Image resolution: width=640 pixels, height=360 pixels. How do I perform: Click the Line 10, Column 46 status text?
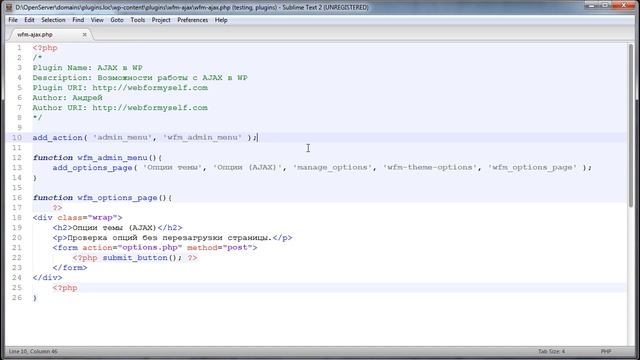click(x=33, y=351)
